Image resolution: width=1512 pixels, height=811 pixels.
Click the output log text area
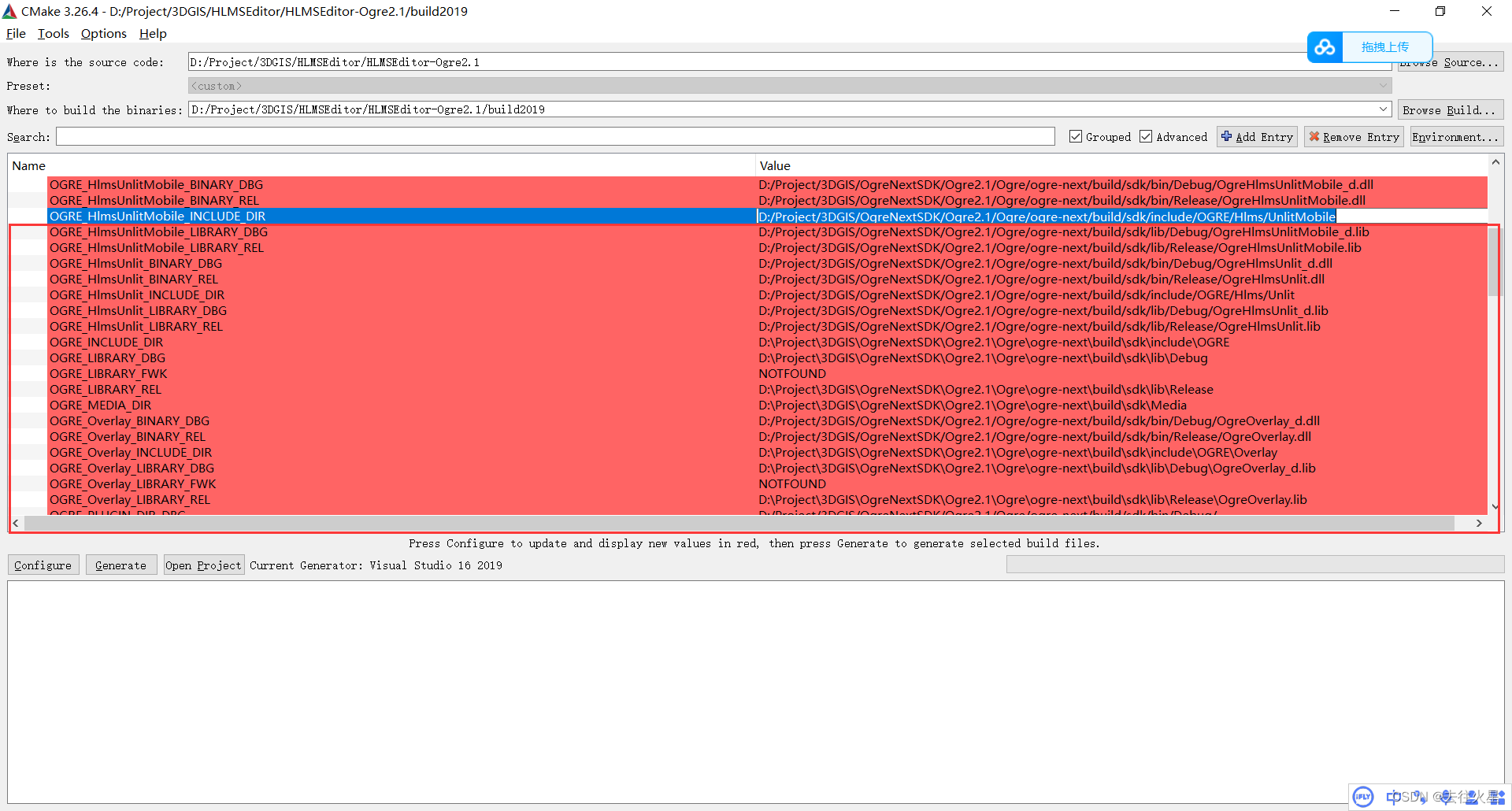coord(756,693)
